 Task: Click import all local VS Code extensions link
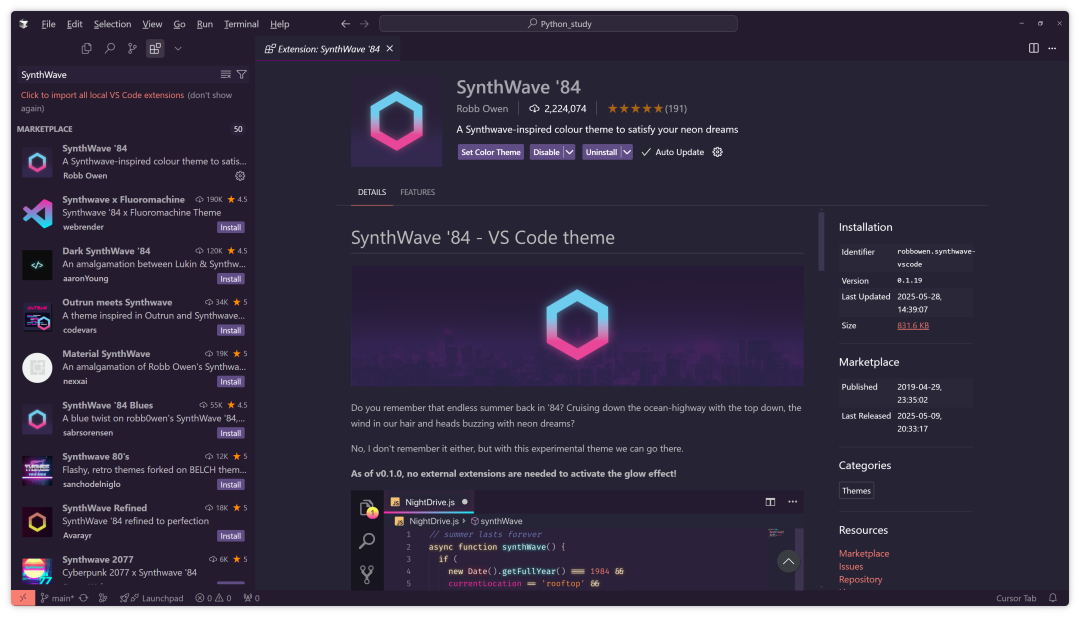102,95
